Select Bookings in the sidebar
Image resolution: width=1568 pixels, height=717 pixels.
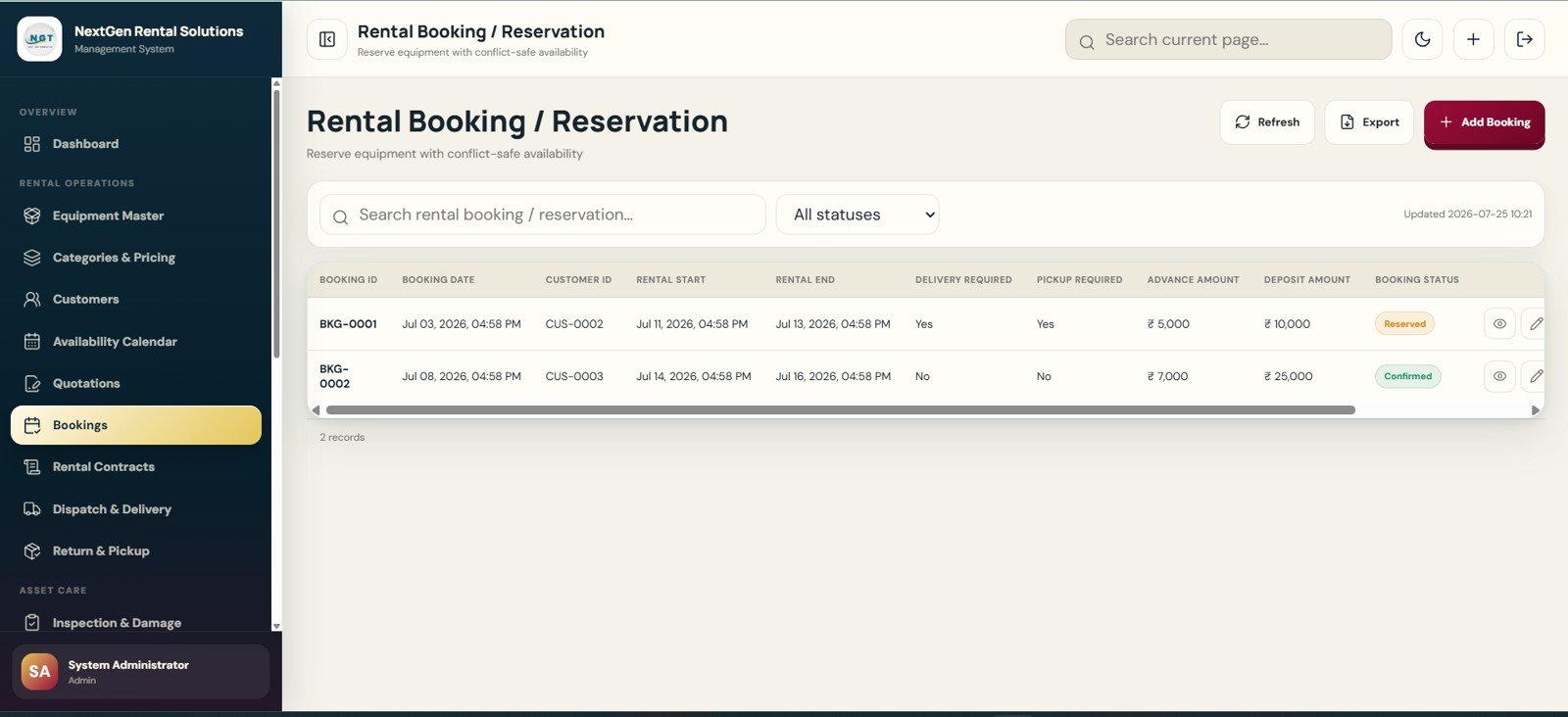(136, 425)
